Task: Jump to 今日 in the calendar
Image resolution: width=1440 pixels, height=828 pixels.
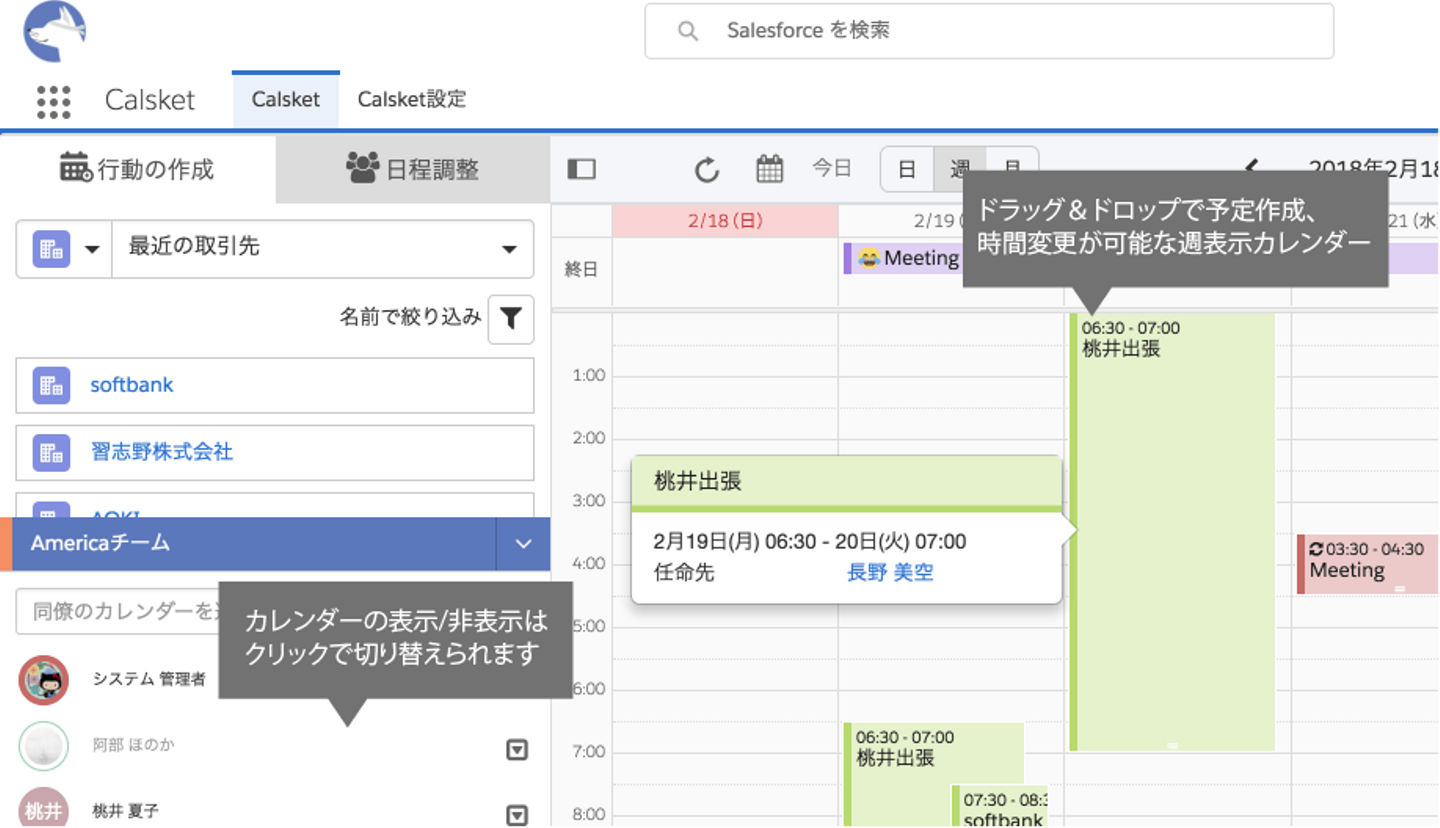Action: pos(832,168)
